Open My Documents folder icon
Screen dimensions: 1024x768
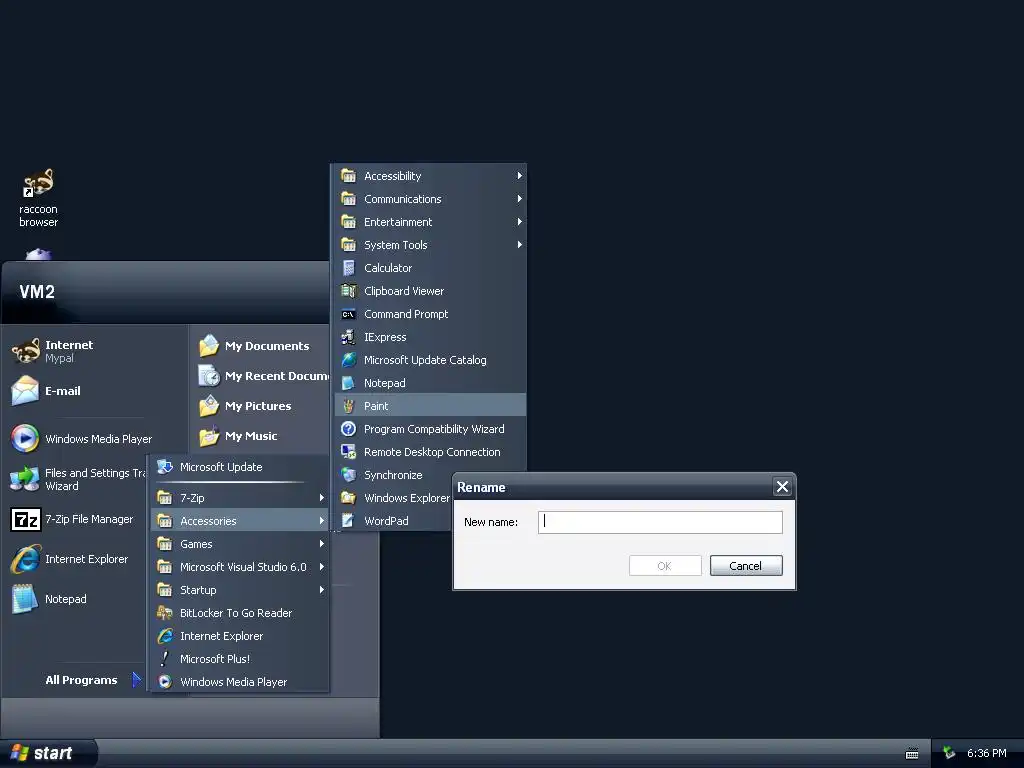coord(209,345)
